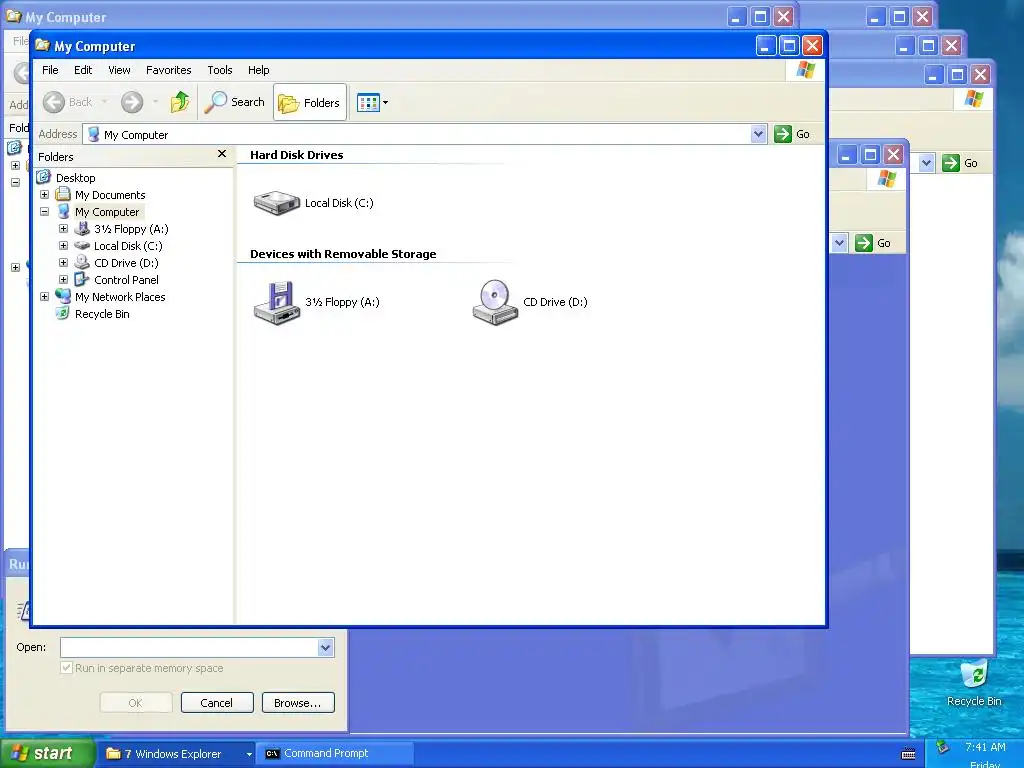1024x768 pixels.
Task: Select Local Disk (C:) drive icon
Action: point(277,202)
